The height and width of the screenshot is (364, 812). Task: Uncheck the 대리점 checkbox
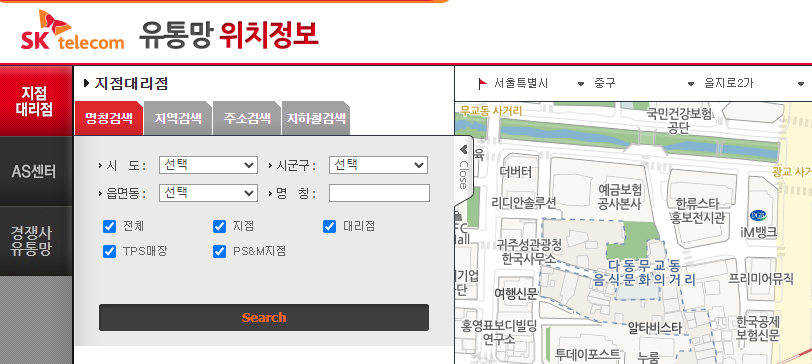pos(329,226)
